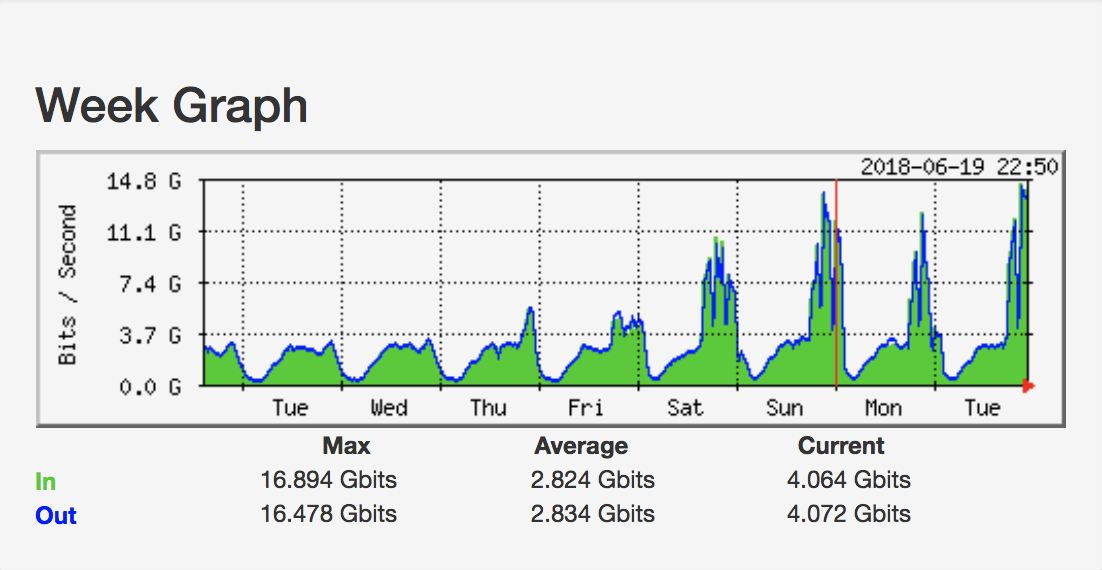Click the "Average" column header
This screenshot has width=1102, height=570.
click(581, 446)
